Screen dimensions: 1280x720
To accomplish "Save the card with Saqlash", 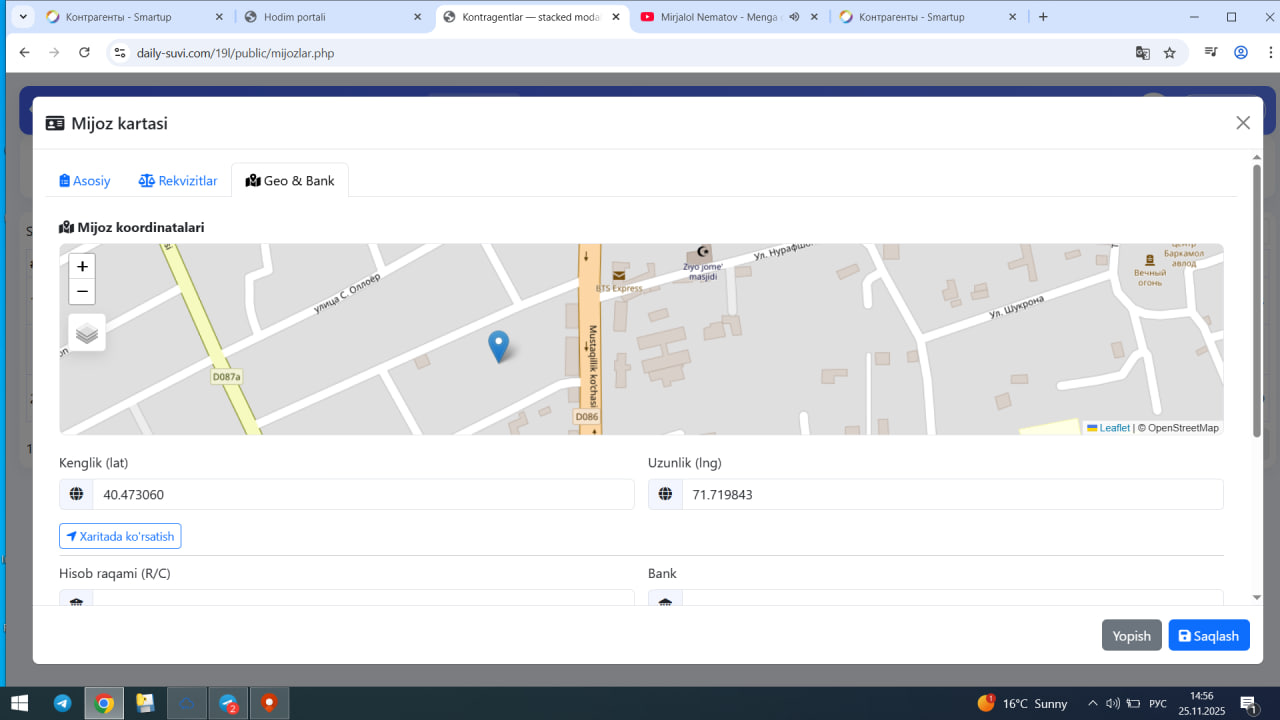I will click(x=1209, y=635).
